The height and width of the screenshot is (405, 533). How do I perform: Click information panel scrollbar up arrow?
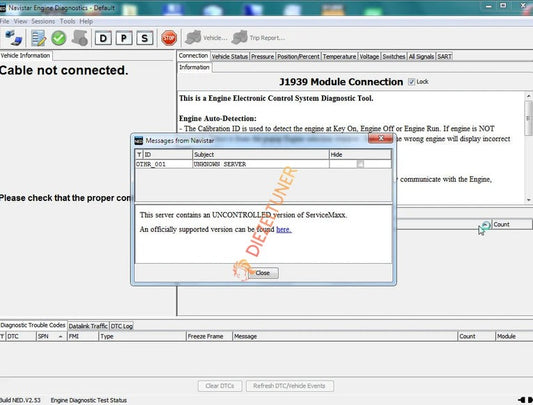click(x=529, y=96)
